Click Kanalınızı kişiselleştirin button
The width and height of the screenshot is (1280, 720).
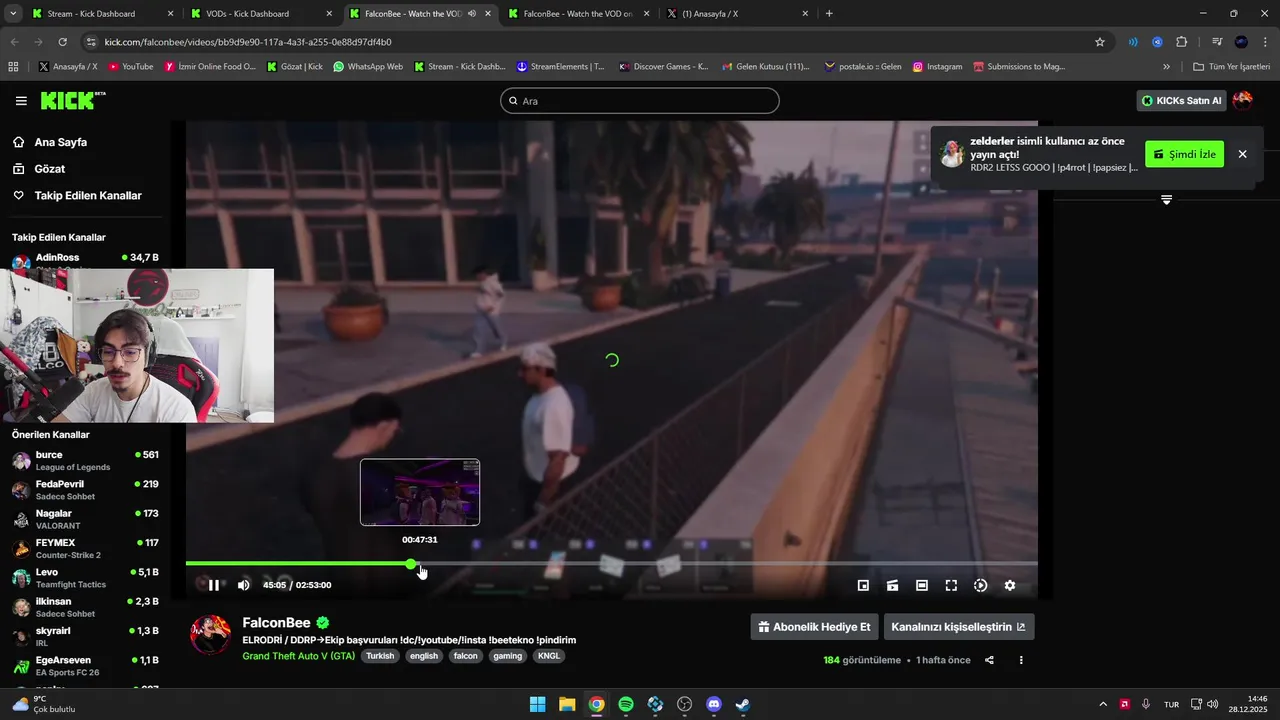click(x=958, y=627)
